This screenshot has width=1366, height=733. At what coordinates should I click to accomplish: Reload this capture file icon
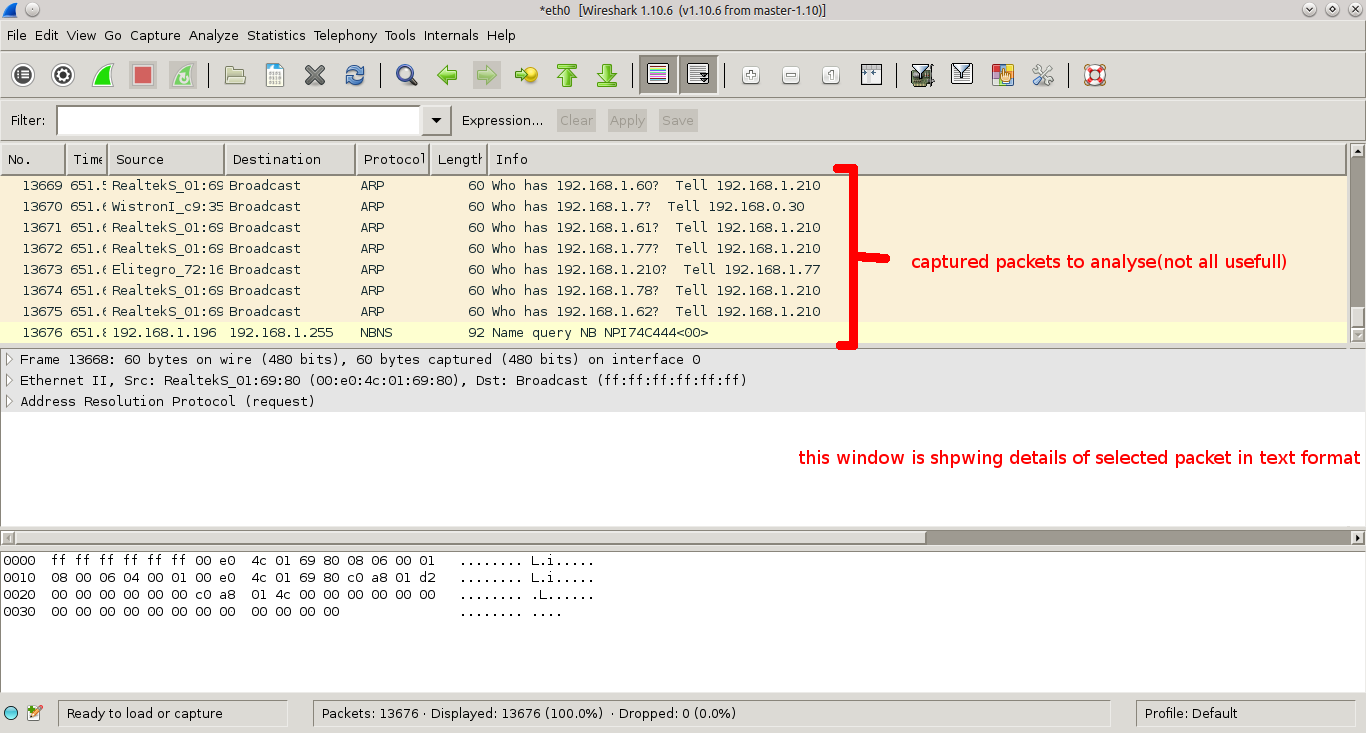pos(355,75)
